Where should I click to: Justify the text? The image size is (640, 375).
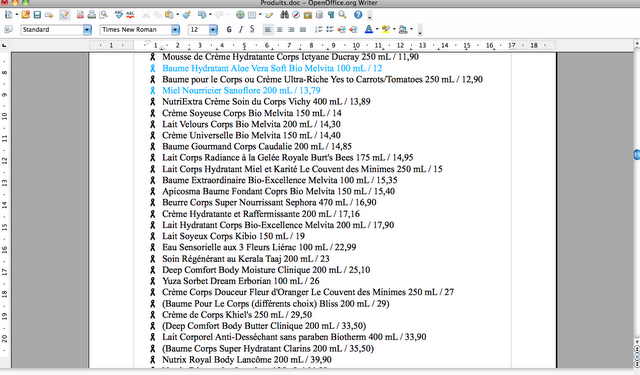[303, 29]
